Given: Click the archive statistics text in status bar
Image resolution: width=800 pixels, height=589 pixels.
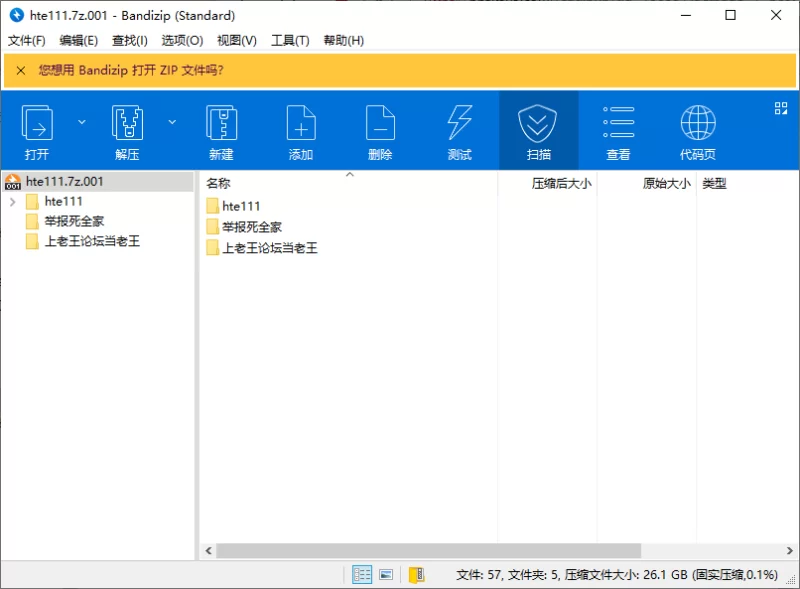Looking at the screenshot, I should 617,575.
